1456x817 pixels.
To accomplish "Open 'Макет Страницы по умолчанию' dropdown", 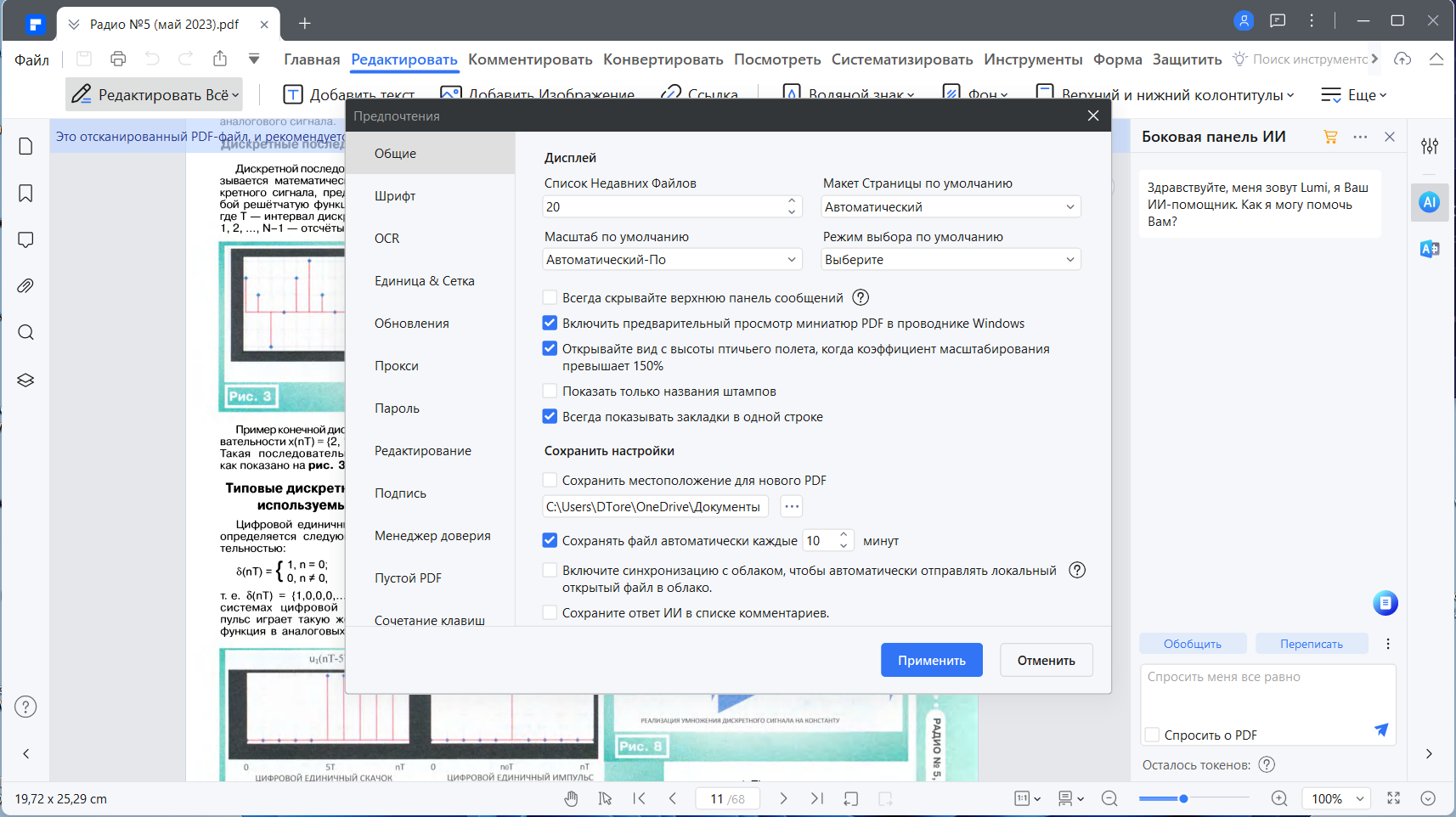I will [x=951, y=206].
